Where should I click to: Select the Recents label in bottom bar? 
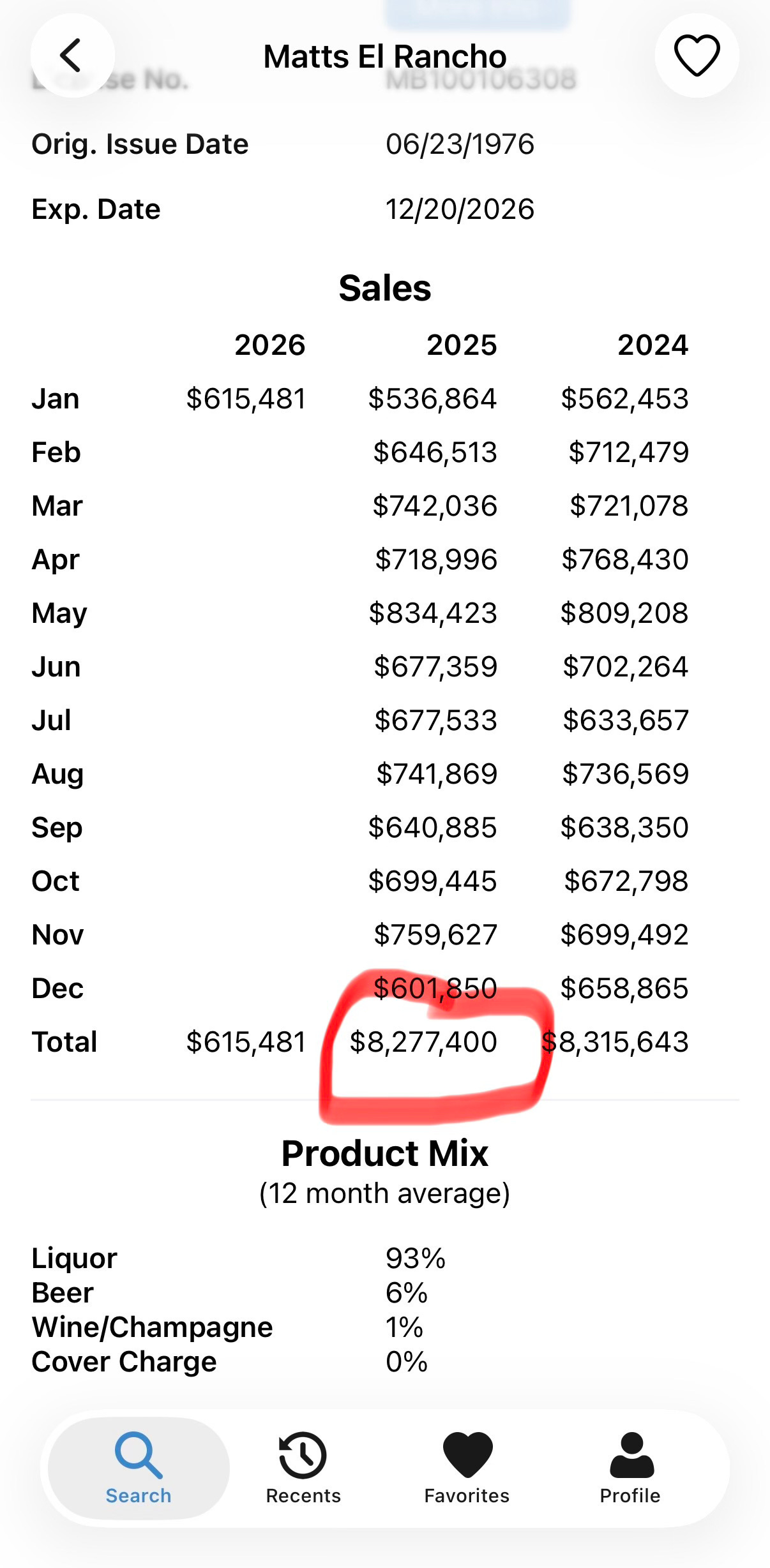(303, 1496)
